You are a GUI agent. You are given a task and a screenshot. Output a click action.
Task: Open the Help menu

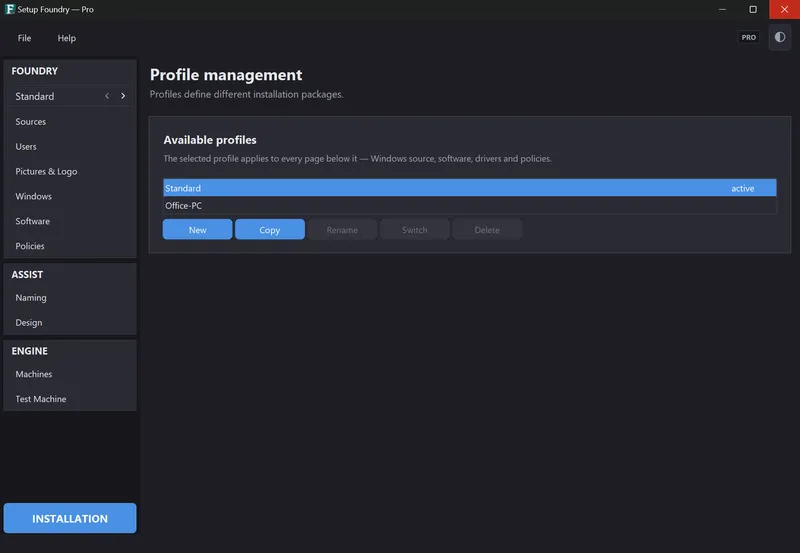pos(66,38)
